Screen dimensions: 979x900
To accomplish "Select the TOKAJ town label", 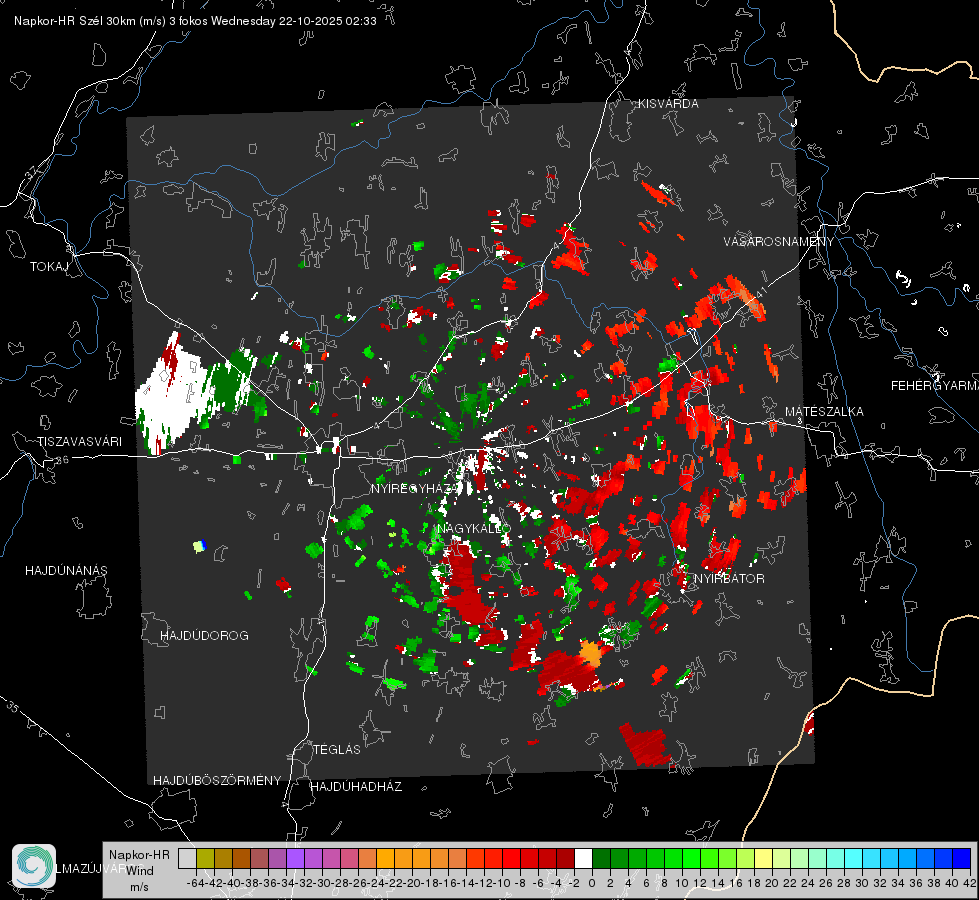I will point(49,267).
